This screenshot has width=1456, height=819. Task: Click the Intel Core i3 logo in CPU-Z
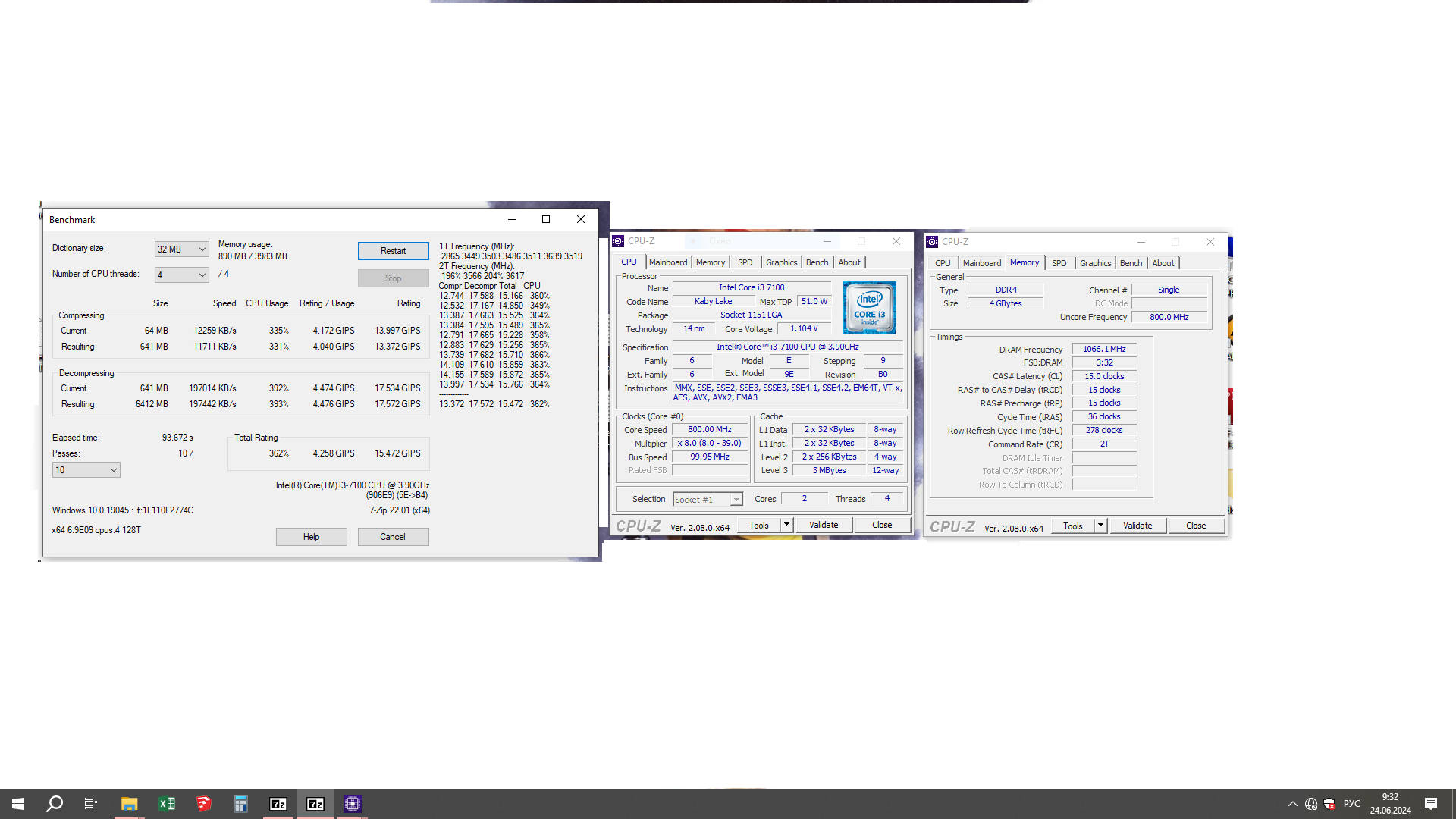[x=870, y=308]
